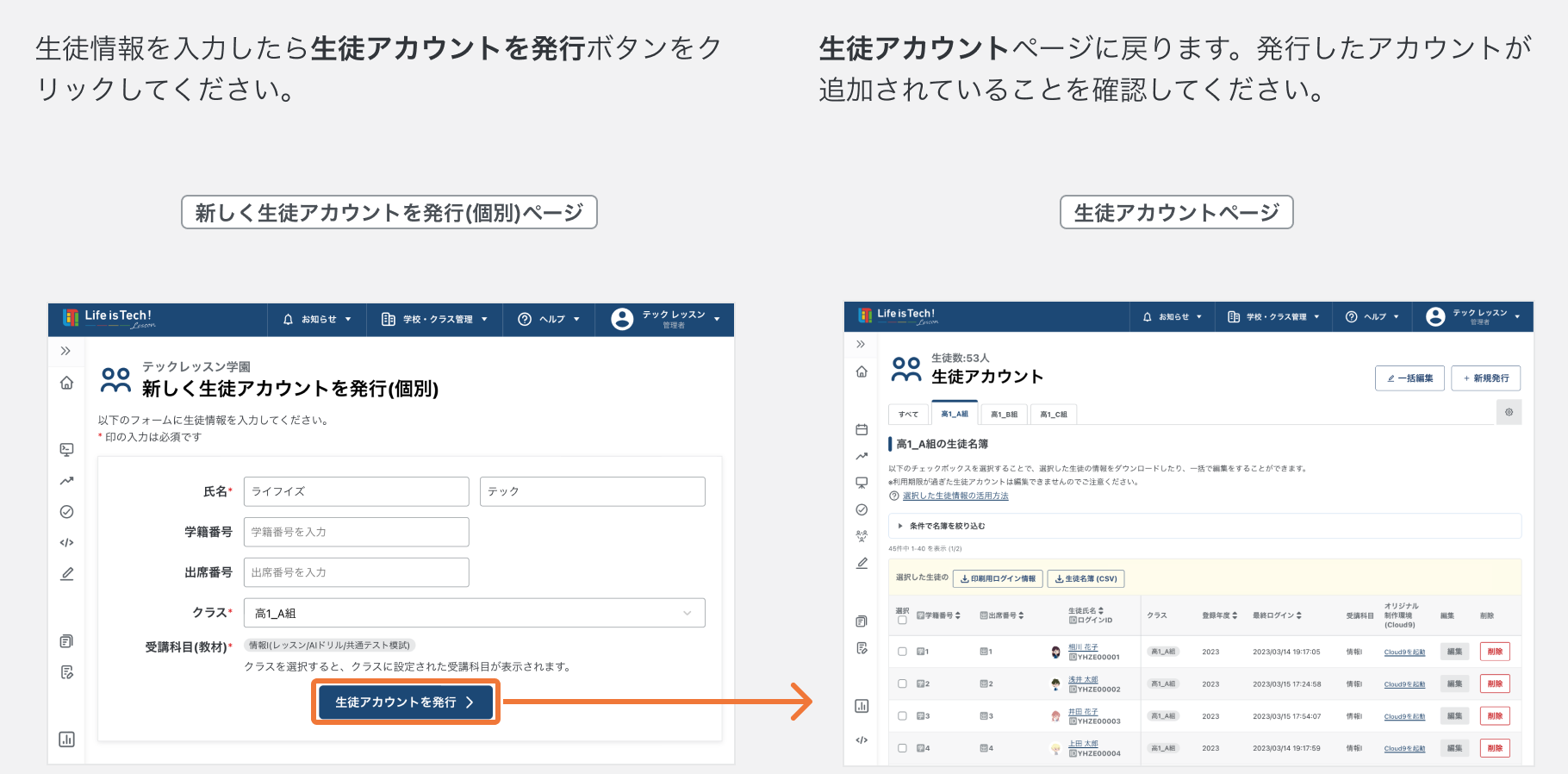
Task: Click the stacked documents sidebar icon on new-account page
Action: coord(66,641)
